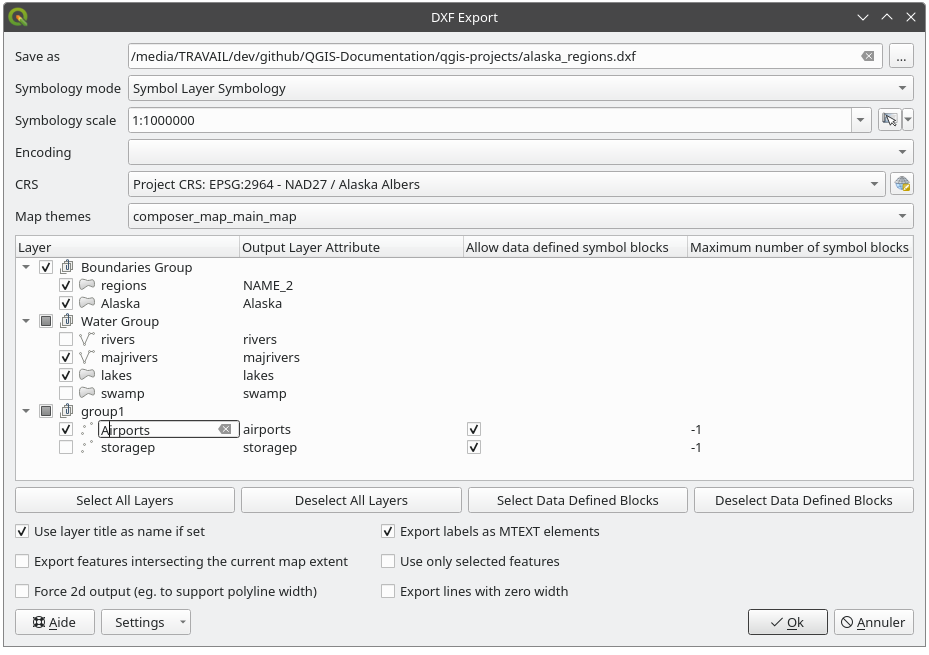Click Deselect Data Defined Blocks button
Screen dimensions: 929x655
point(803,500)
